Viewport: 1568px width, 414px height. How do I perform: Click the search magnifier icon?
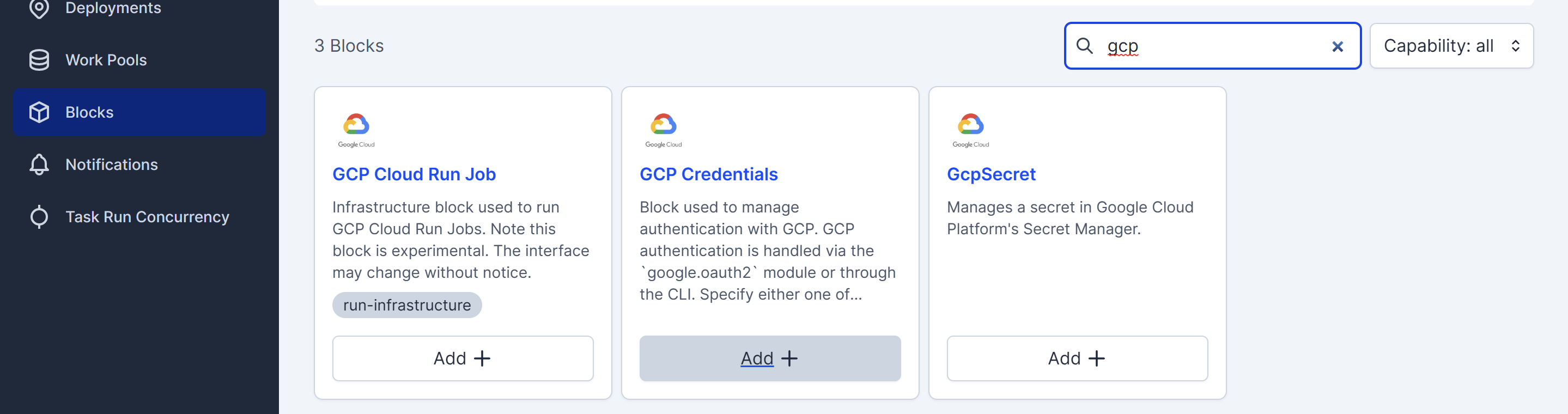click(1084, 46)
